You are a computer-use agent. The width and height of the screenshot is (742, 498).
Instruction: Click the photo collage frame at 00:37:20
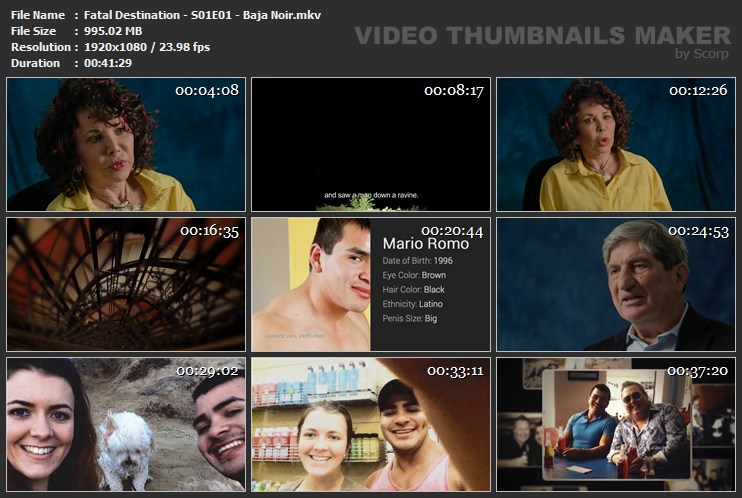616,425
